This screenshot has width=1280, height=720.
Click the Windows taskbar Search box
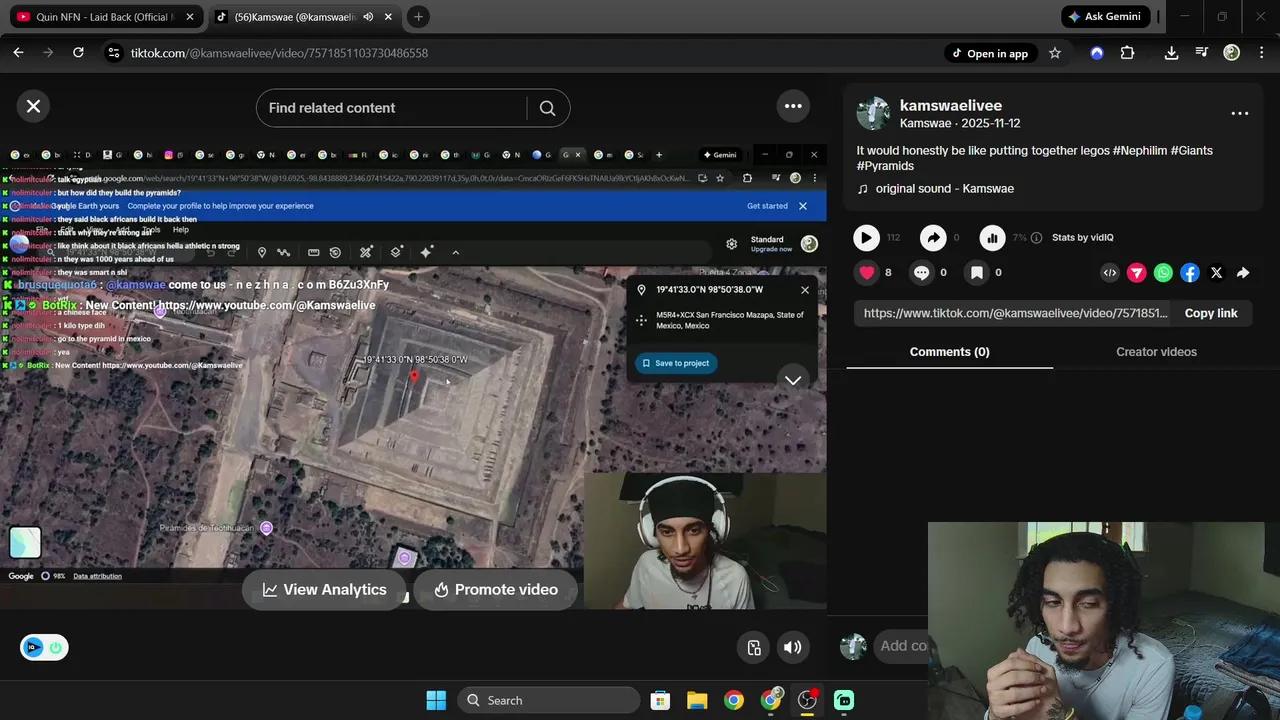coord(548,700)
